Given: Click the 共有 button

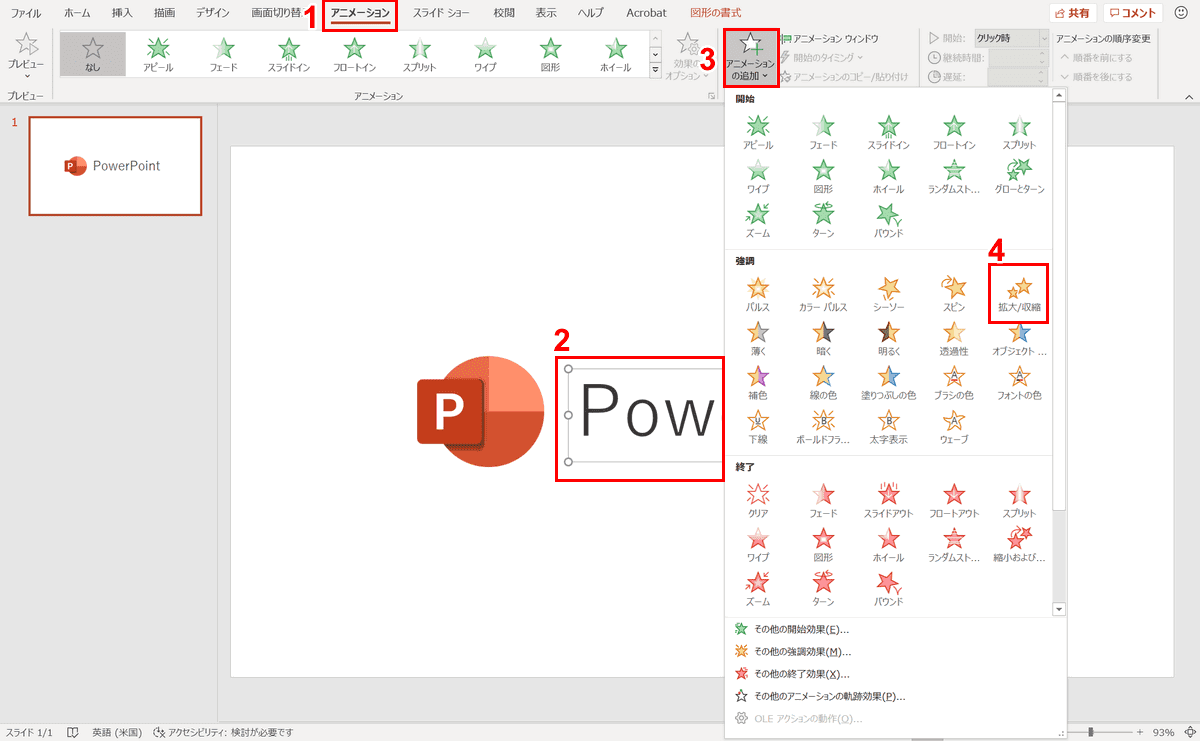Looking at the screenshot, I should 1073,13.
